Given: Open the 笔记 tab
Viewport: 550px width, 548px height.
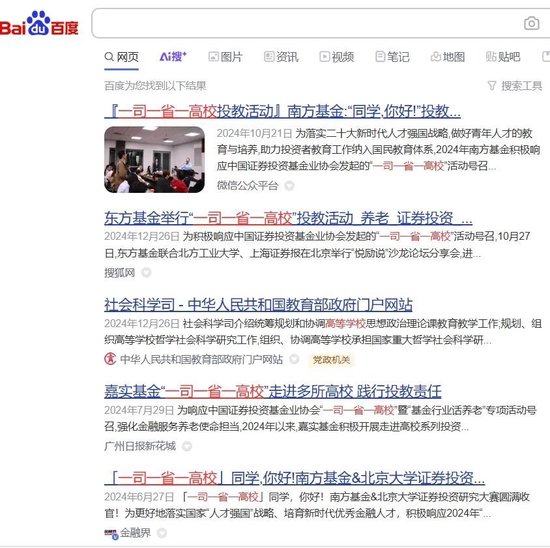Looking at the screenshot, I should pos(392,57).
